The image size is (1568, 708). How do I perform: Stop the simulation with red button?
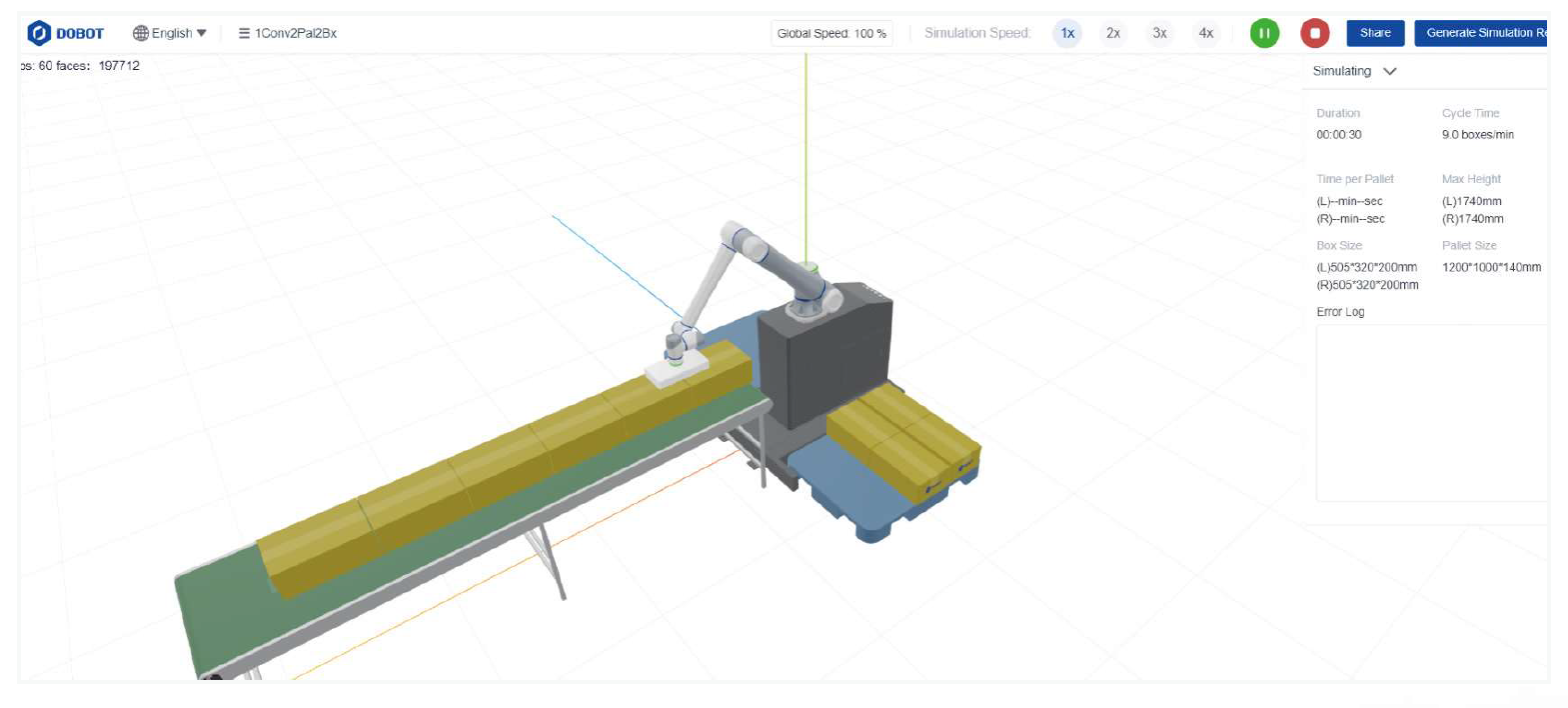[1314, 33]
